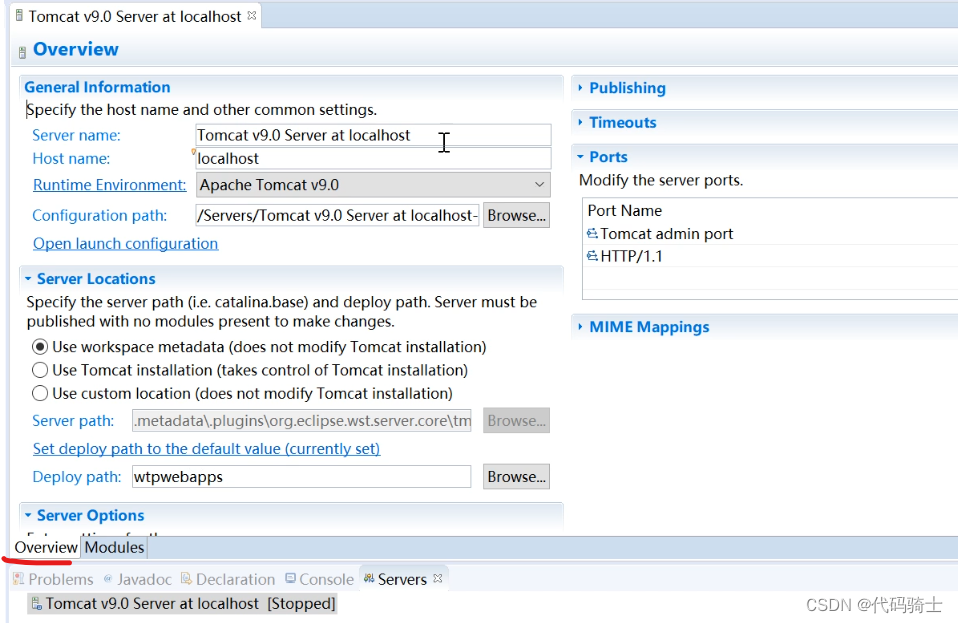Click the Servers view icon
The image size is (958, 623).
[368, 579]
